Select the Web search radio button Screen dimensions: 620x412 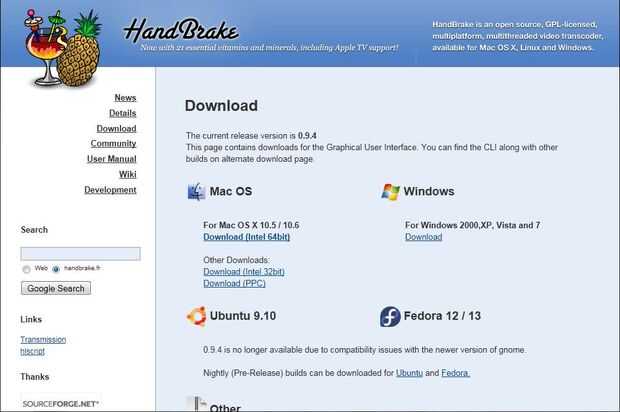tap(26, 269)
